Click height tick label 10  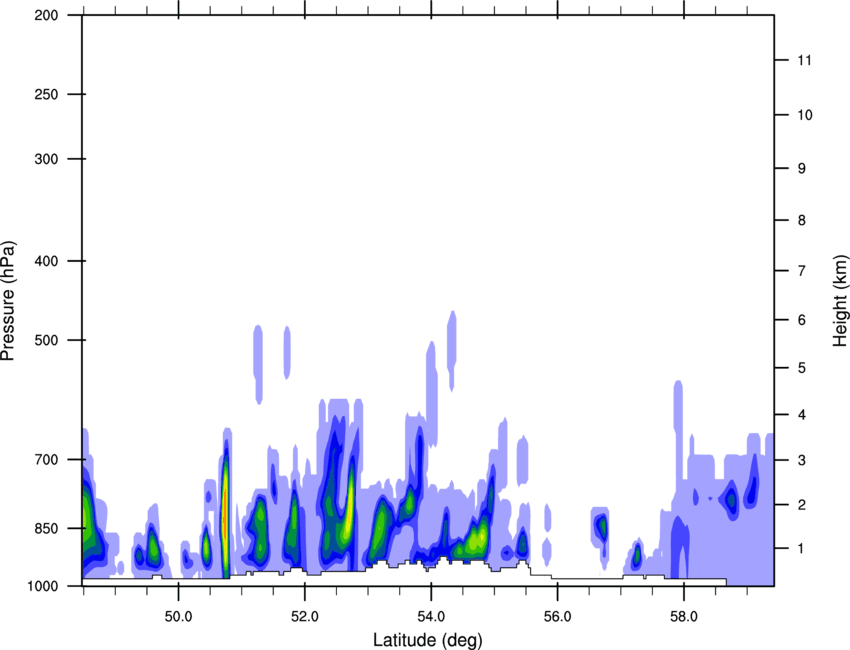(x=805, y=115)
